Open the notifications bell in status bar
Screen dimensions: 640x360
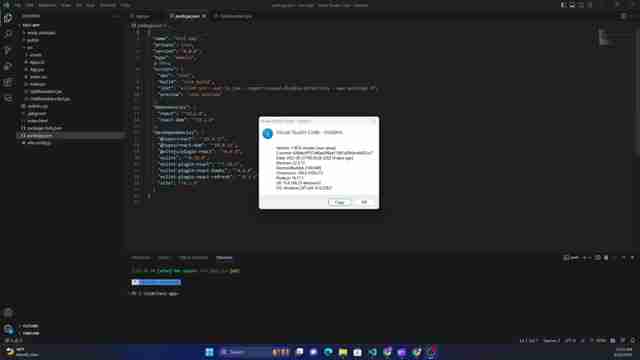(633, 340)
